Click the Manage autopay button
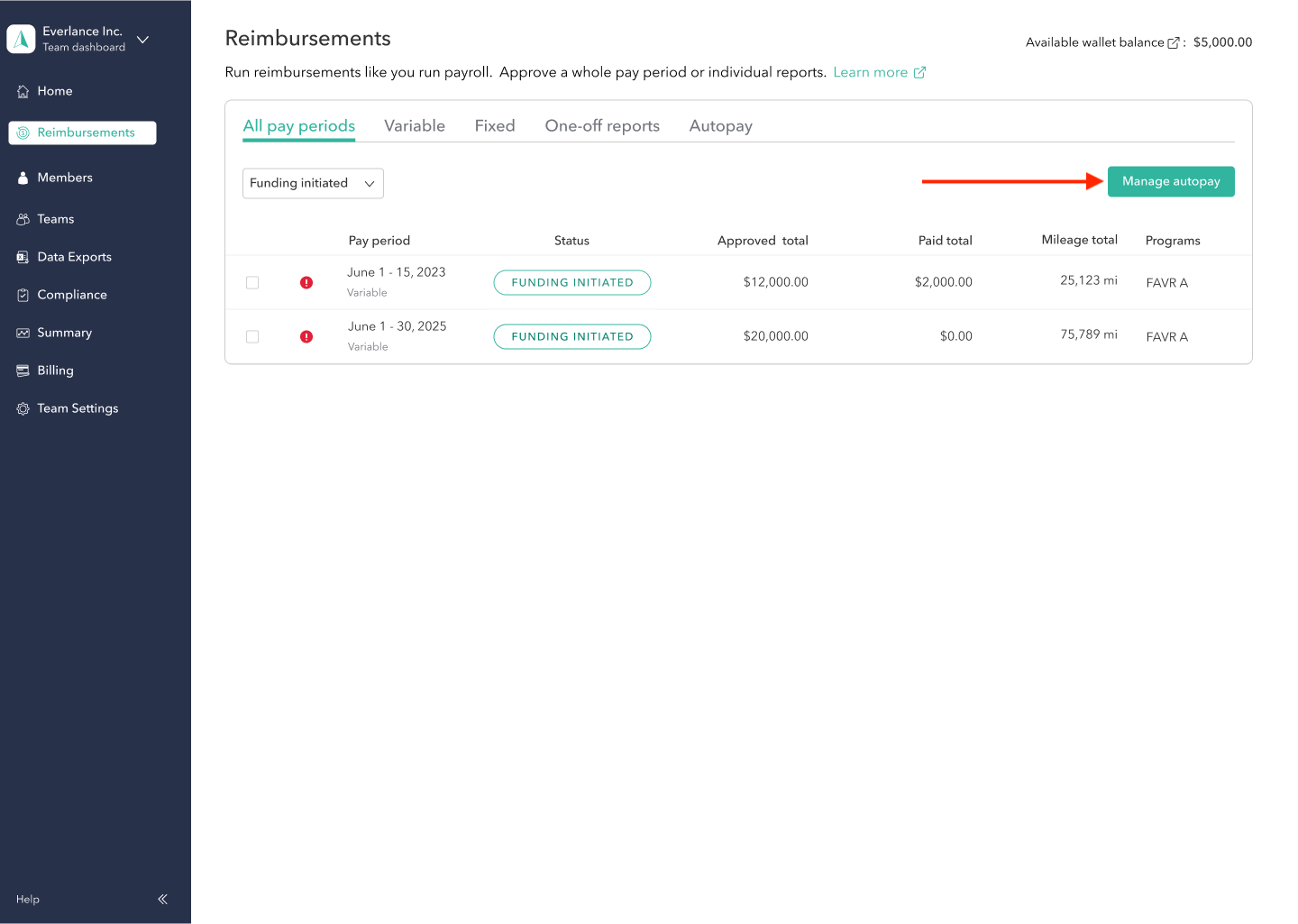The image size is (1298, 924). tap(1171, 181)
